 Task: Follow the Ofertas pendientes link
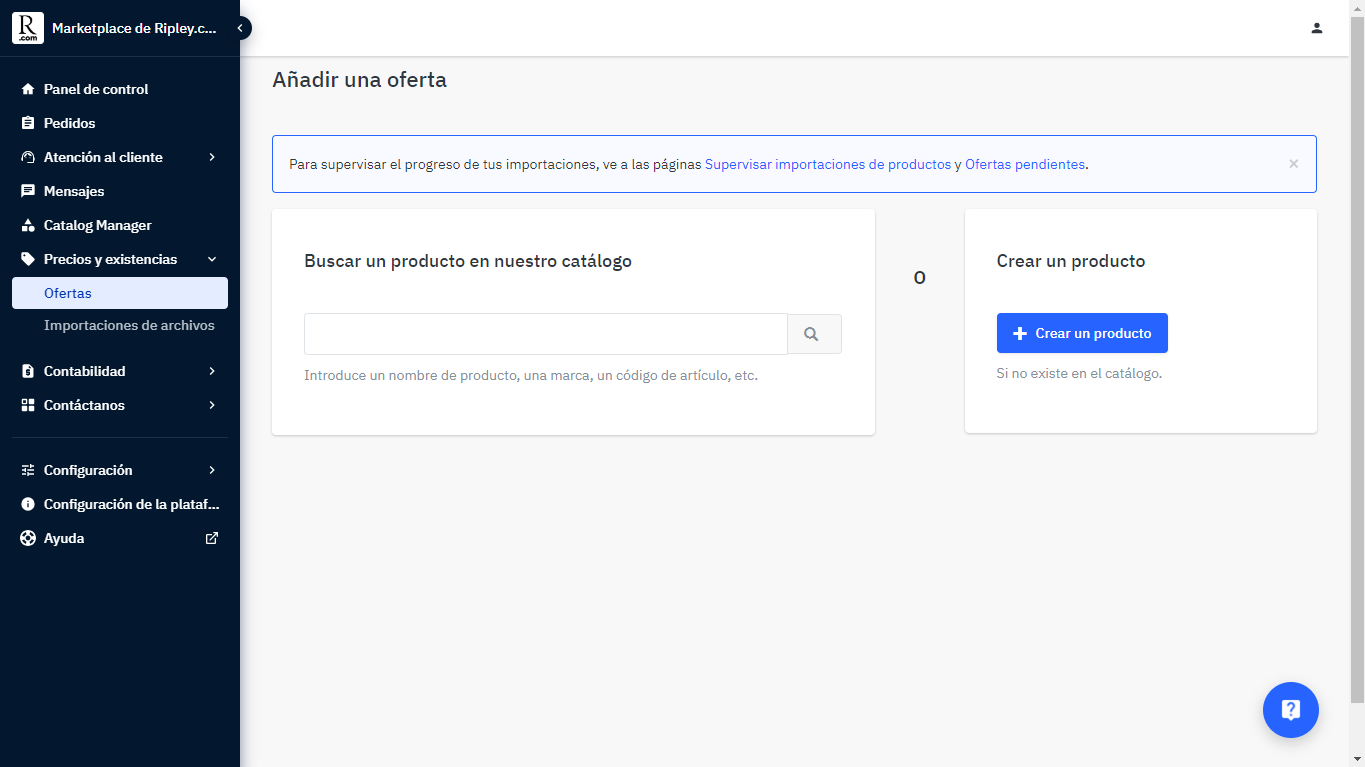(x=1025, y=164)
